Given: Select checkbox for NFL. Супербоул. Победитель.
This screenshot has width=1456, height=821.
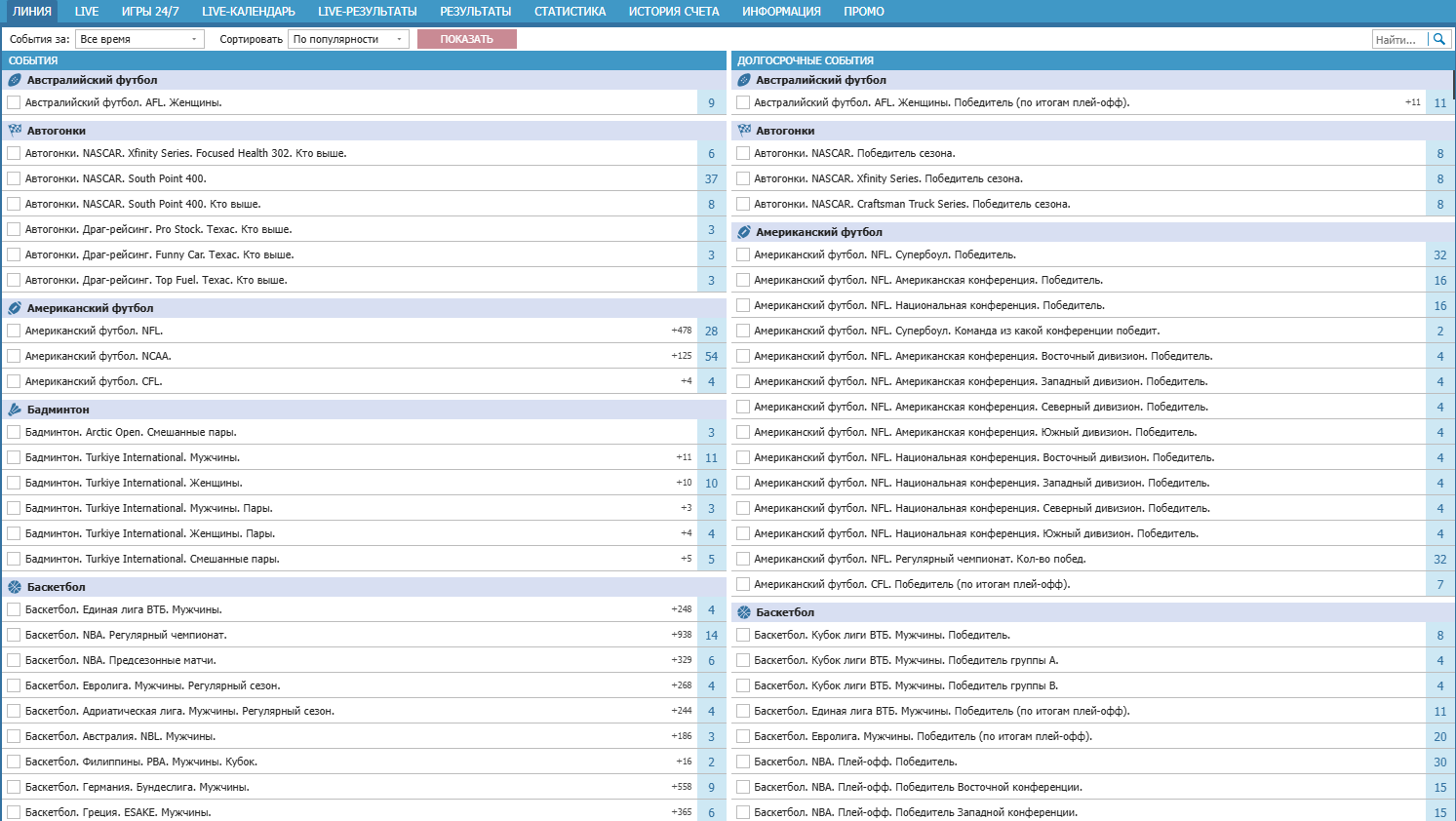Looking at the screenshot, I should [x=743, y=254].
